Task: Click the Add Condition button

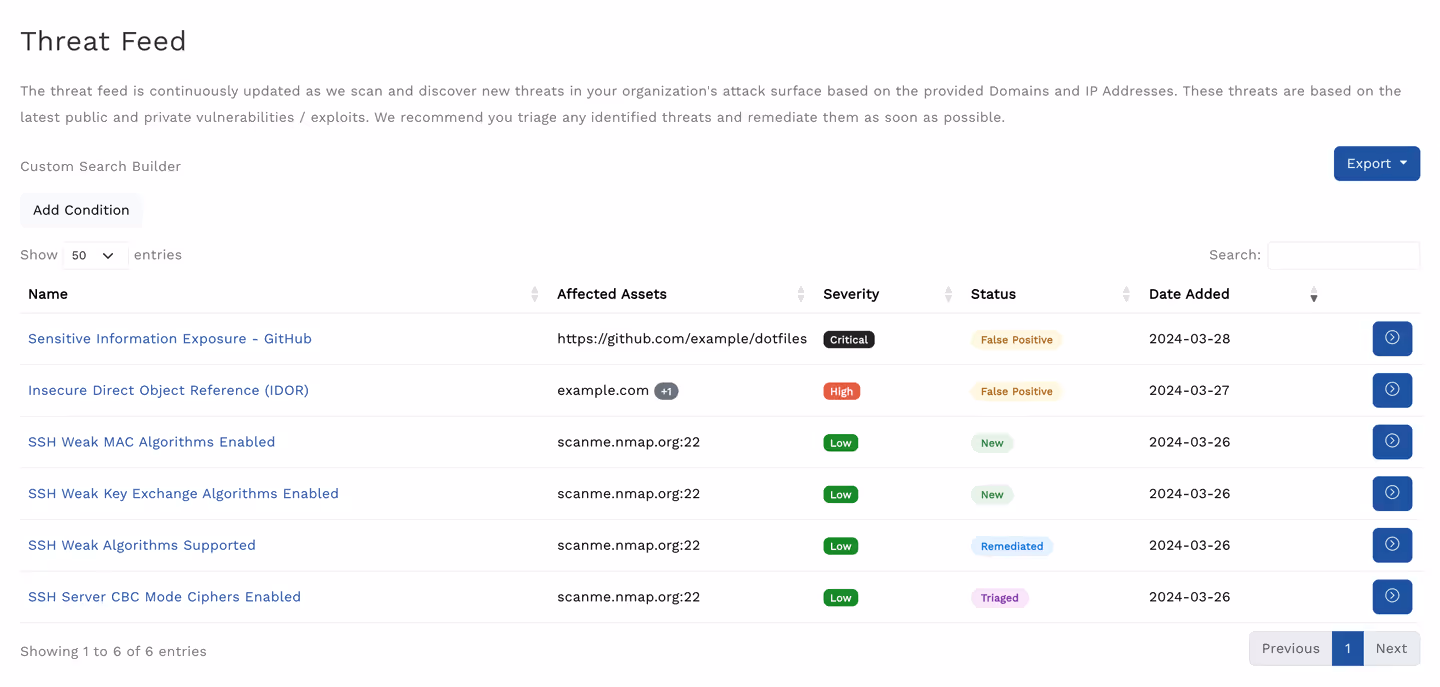Action: [81, 210]
